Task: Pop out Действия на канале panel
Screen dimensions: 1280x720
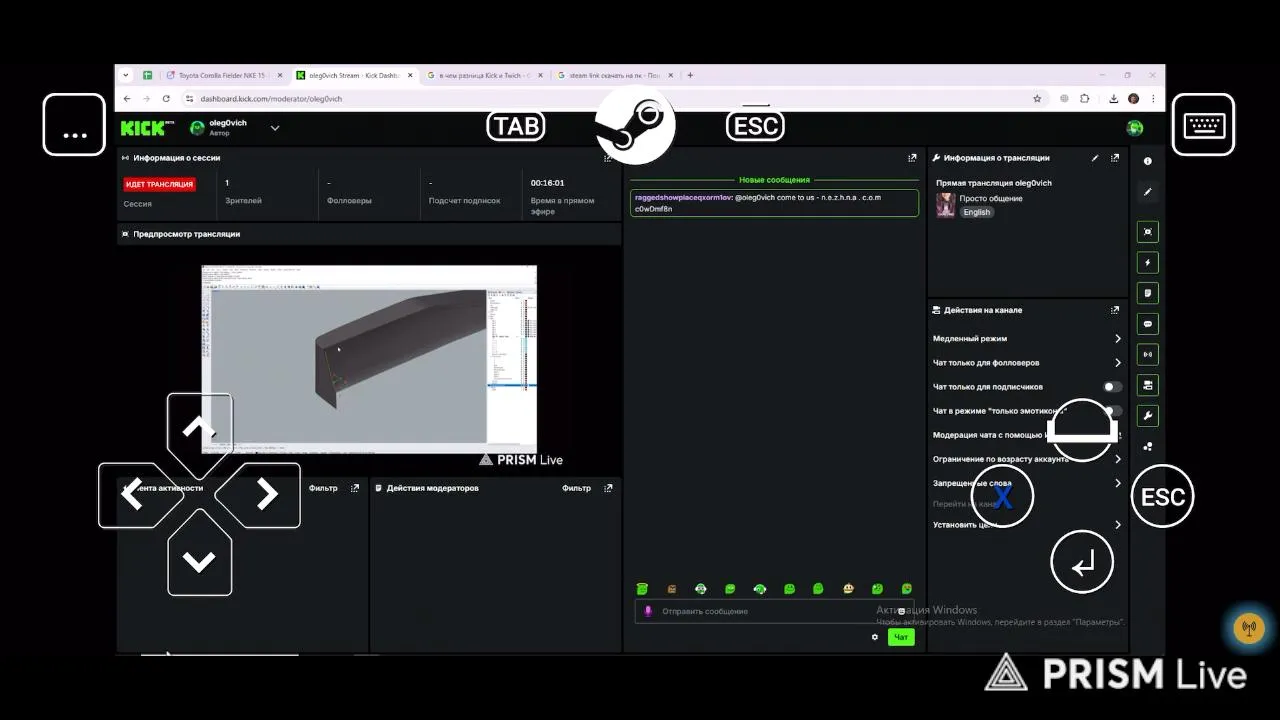Action: pos(1115,310)
